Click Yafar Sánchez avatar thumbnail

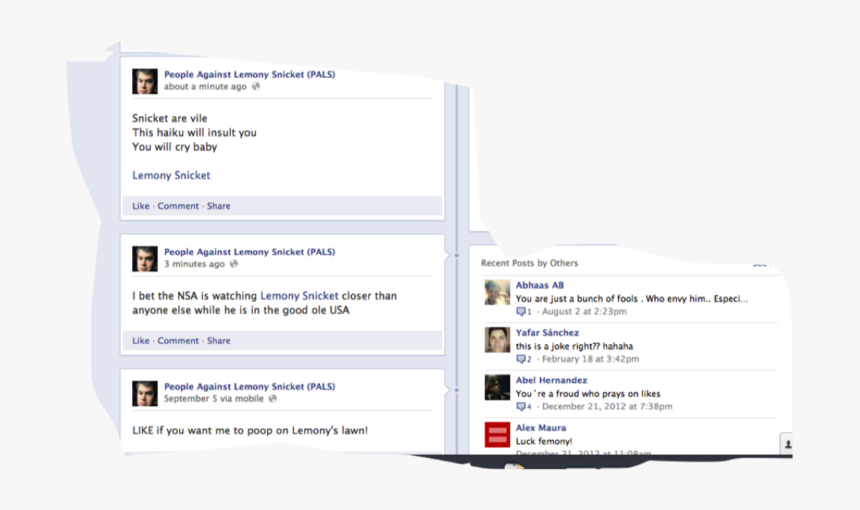497,340
